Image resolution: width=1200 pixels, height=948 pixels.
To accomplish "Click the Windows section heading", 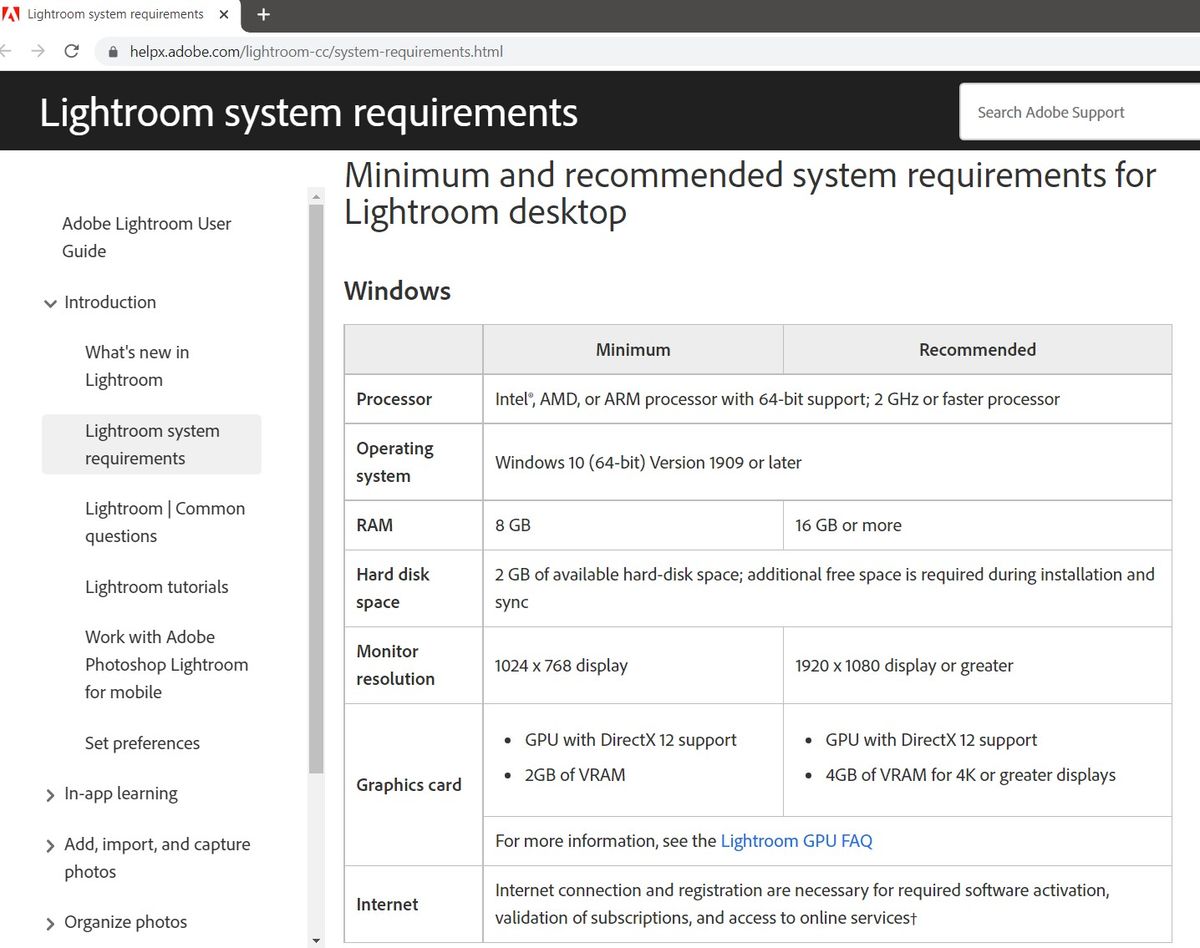I will pos(397,291).
